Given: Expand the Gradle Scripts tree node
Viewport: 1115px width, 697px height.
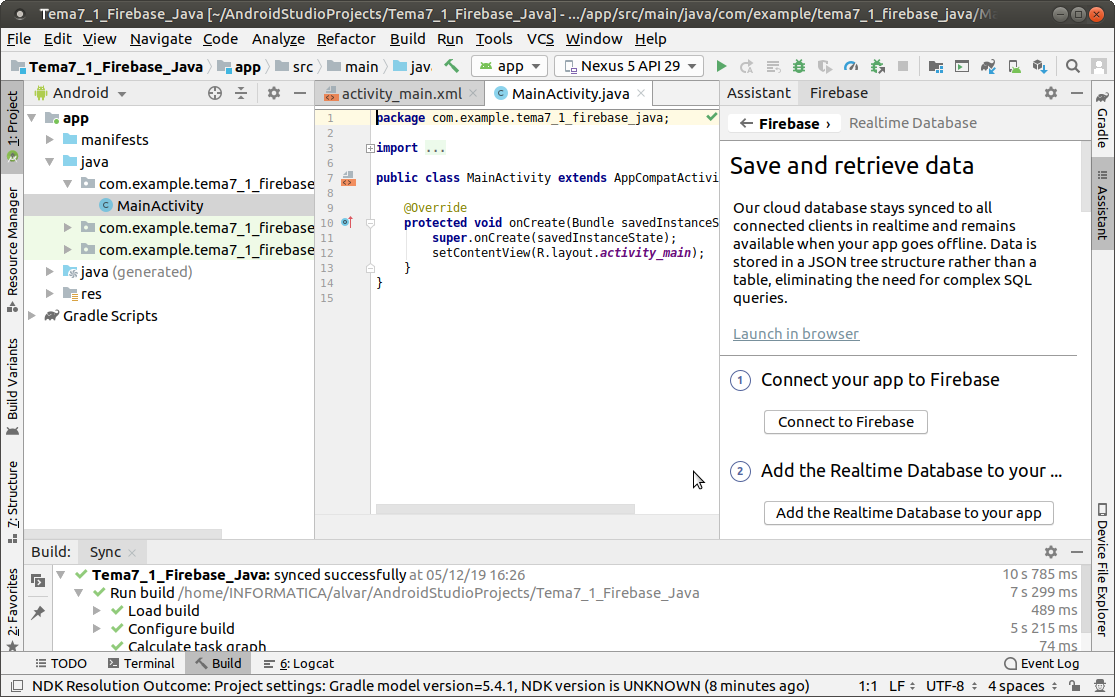Looking at the screenshot, I should pyautogui.click(x=32, y=316).
